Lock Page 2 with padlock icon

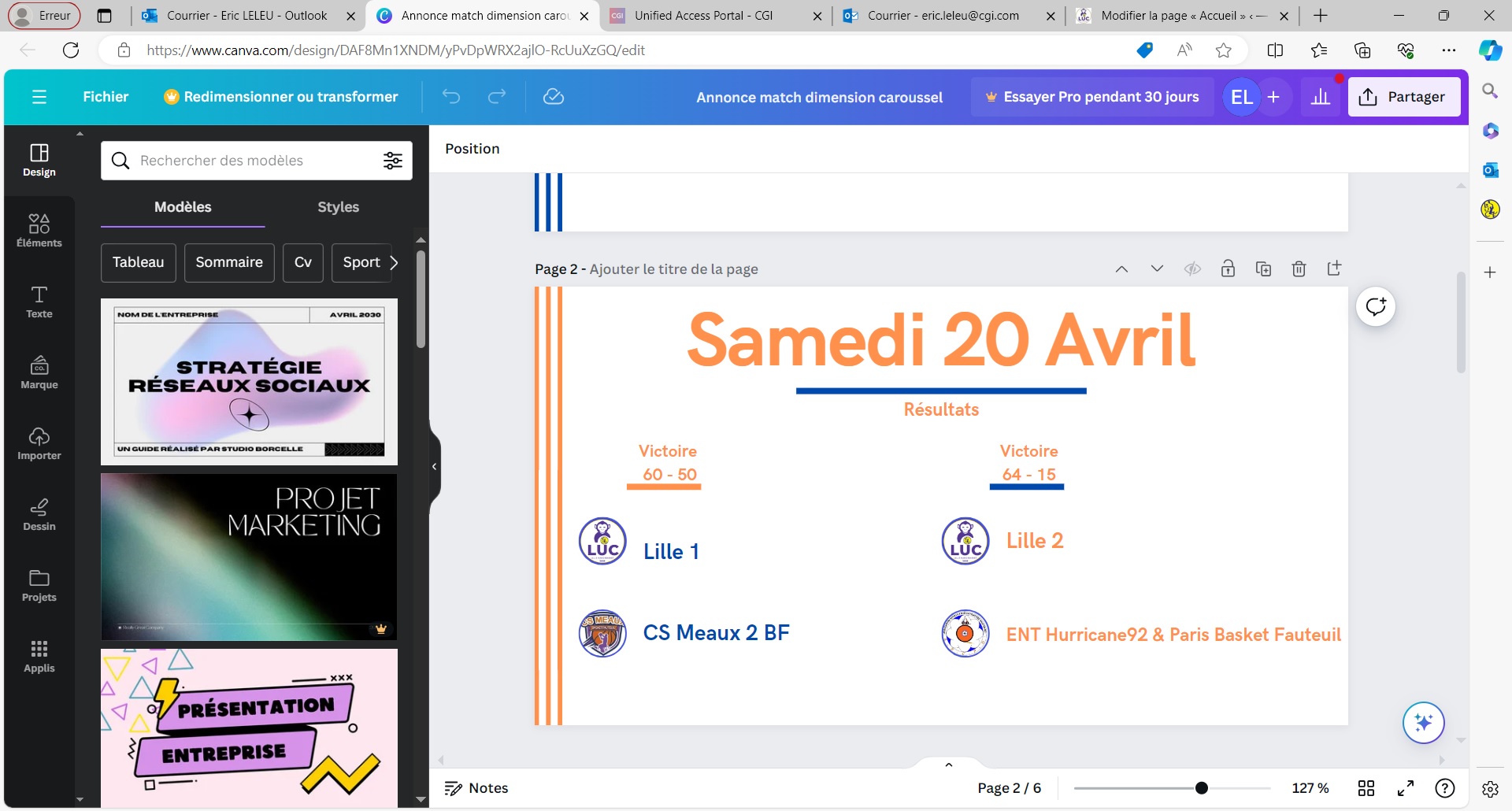pyautogui.click(x=1228, y=269)
